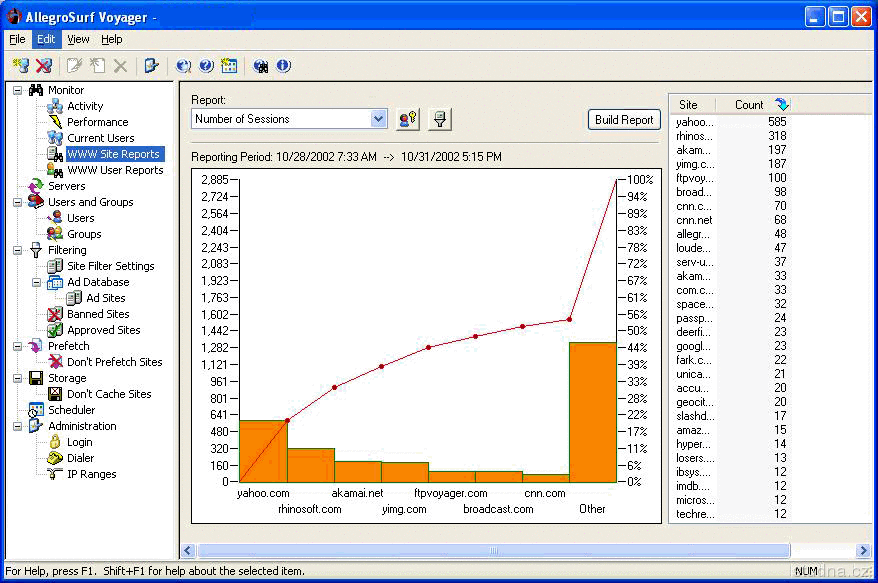Select WWW Site Reports tree item
This screenshot has height=583, width=878.
coord(114,154)
